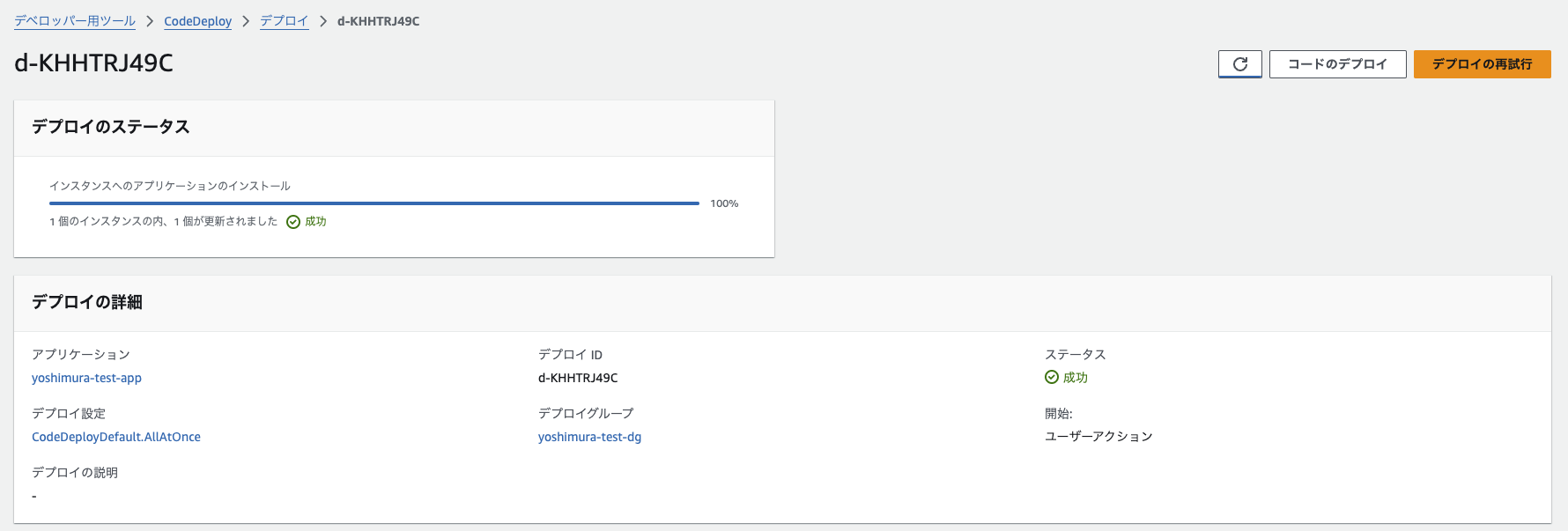Click the デプロイのステータス panel header
1568x531 pixels.
point(394,128)
